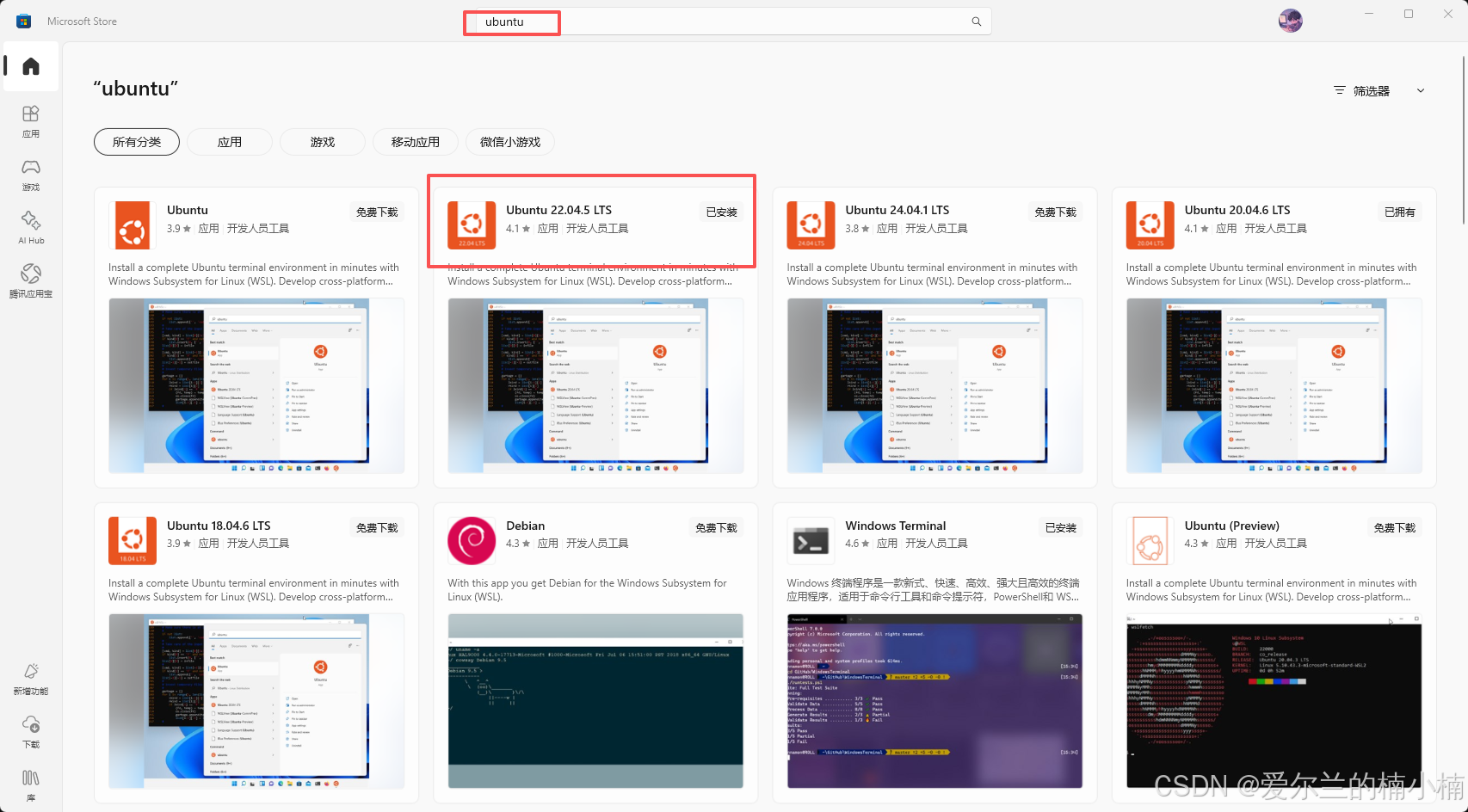1468x812 pixels.
Task: Open Tencent App Store (腾讯应用宝) sidebar item
Action: (31, 281)
